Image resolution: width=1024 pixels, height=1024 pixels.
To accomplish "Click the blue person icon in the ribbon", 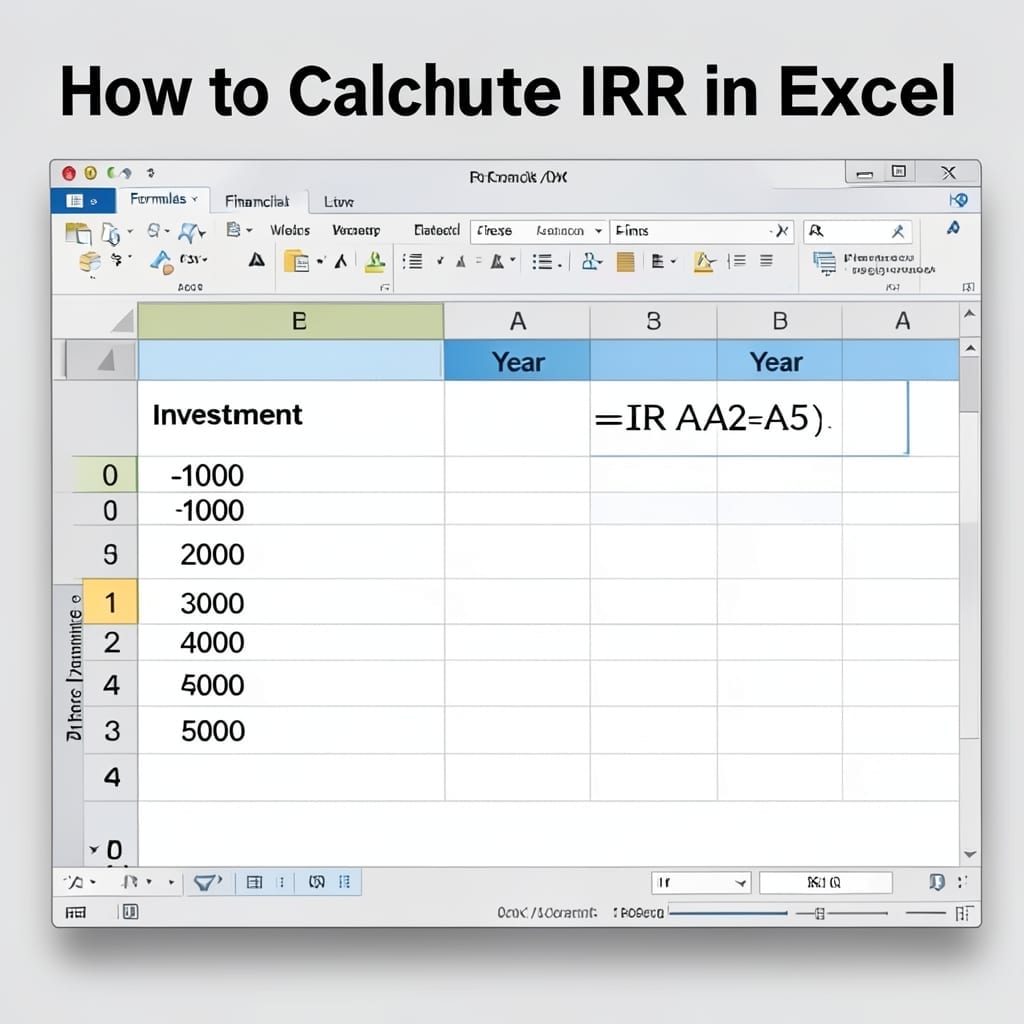I will click(x=591, y=261).
